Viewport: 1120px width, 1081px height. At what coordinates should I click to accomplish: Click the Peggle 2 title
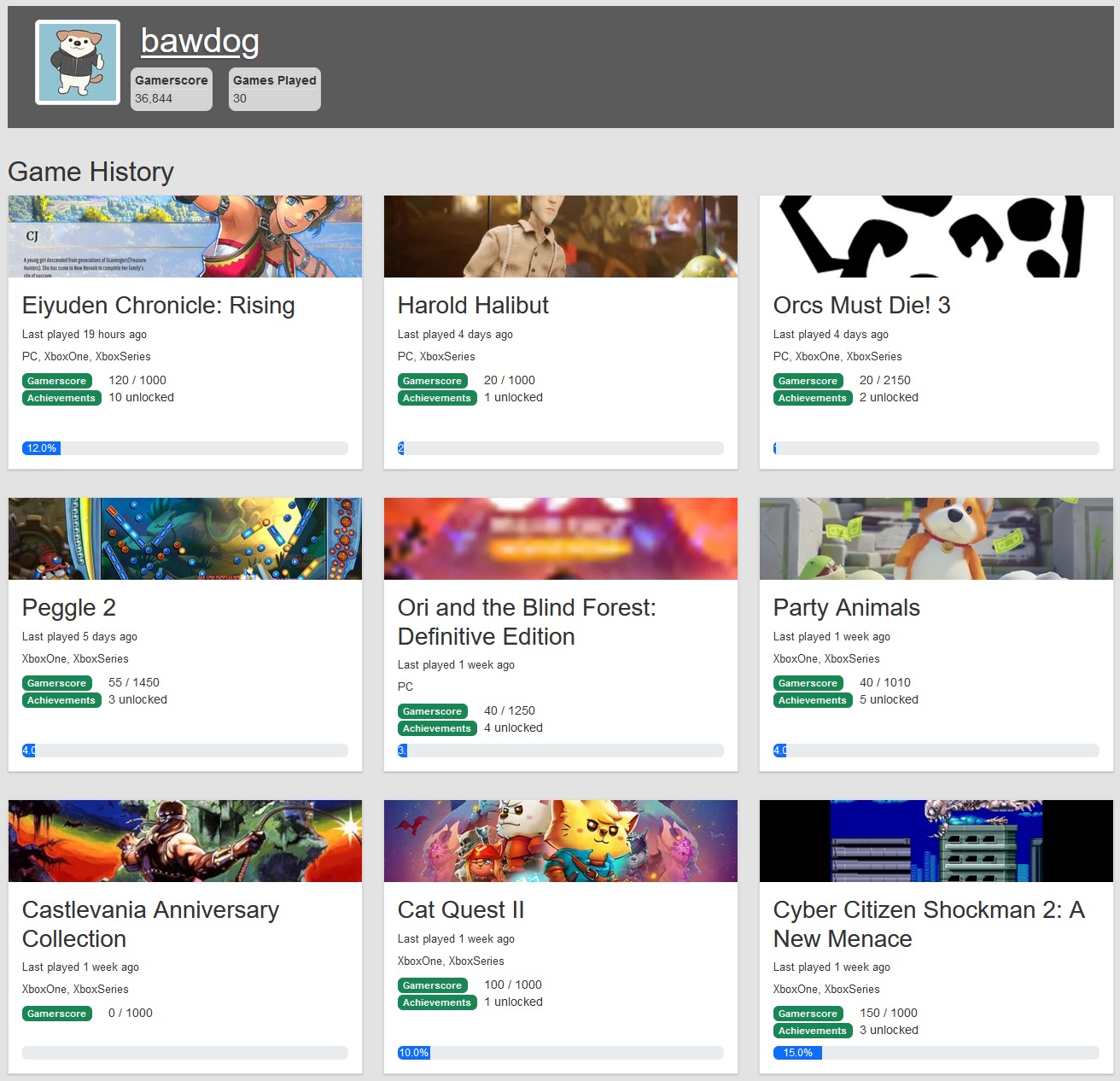[69, 608]
